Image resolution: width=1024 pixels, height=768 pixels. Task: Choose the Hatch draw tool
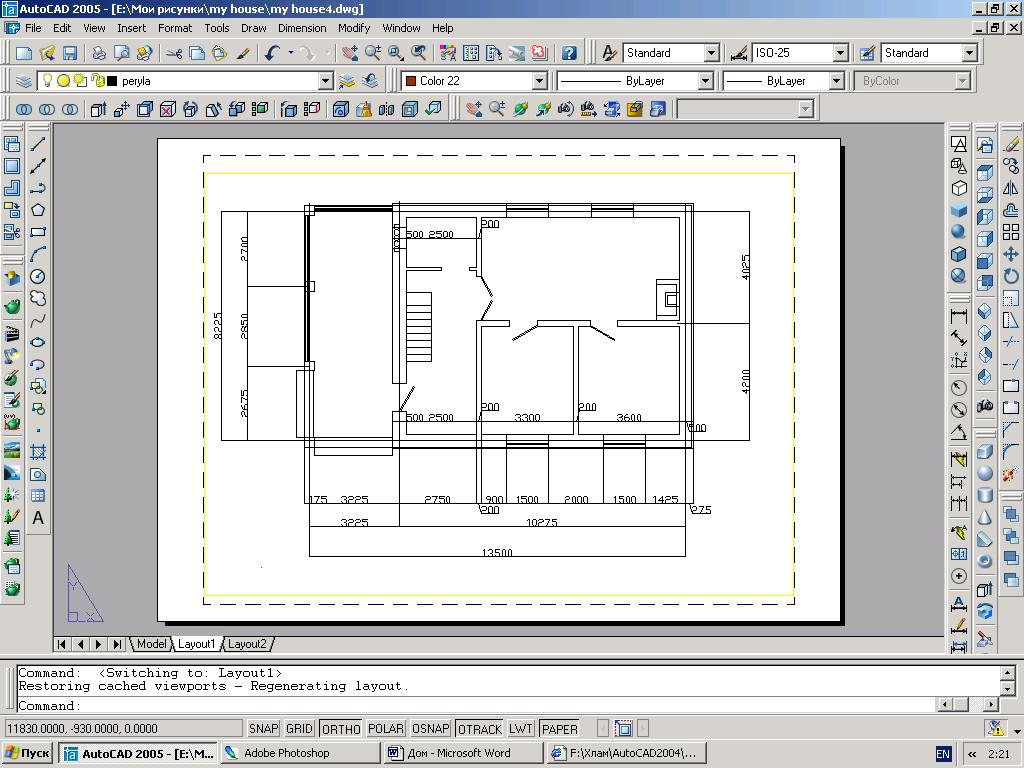pos(38,452)
